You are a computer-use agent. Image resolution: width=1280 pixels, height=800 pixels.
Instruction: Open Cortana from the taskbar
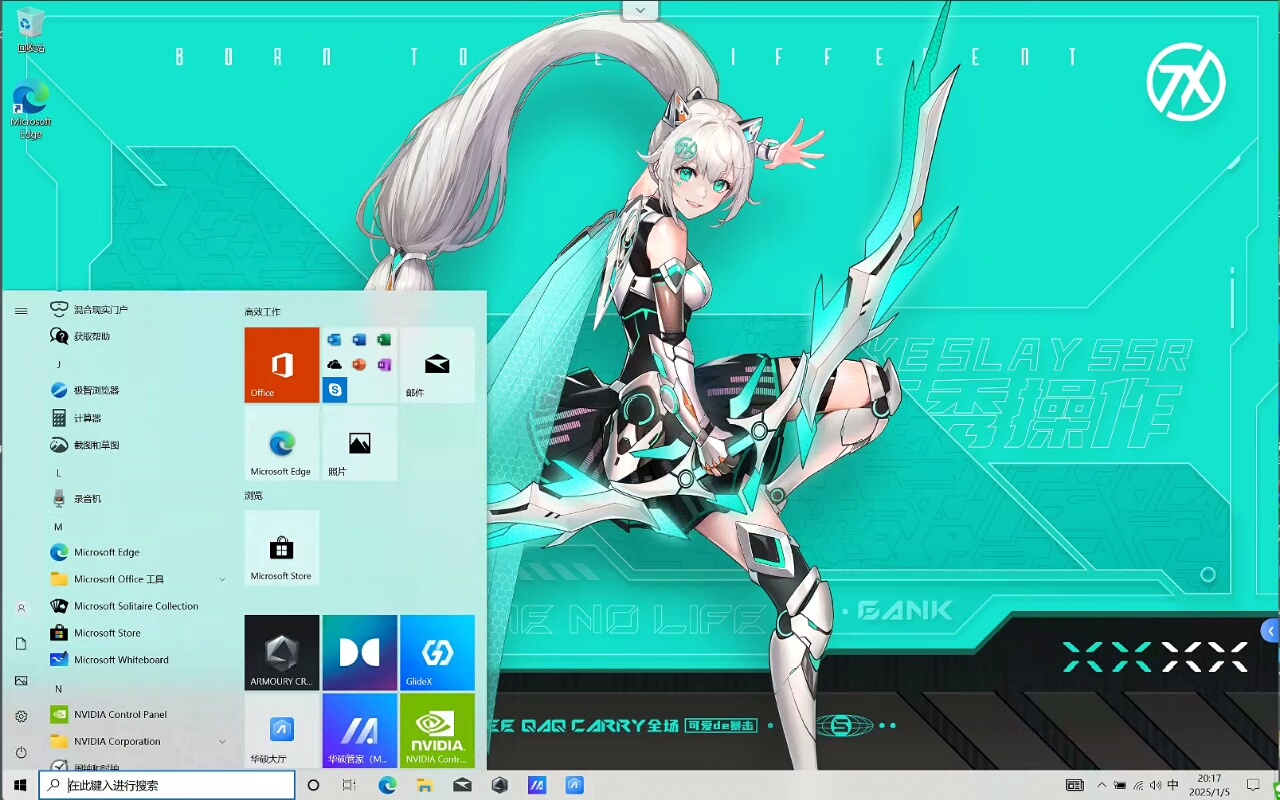313,785
